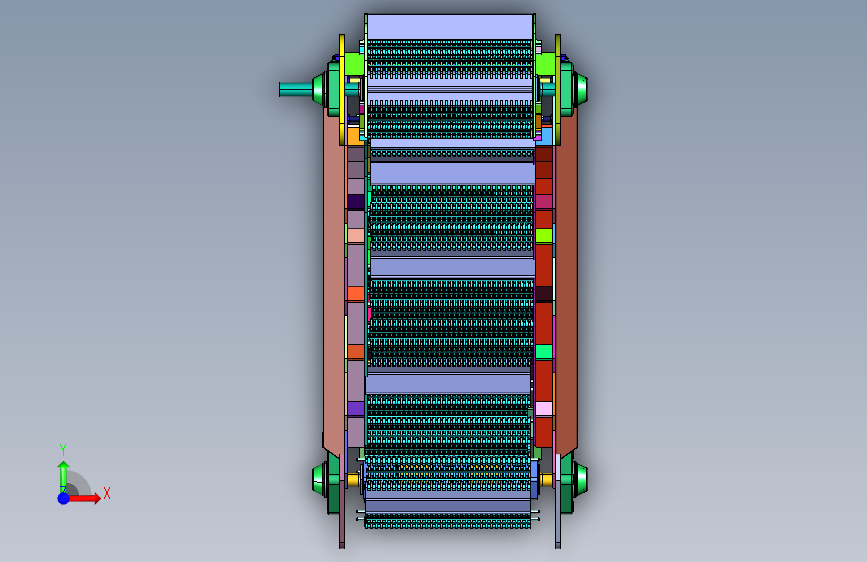The image size is (867, 562).
Task: Click the blue Z axis ball on the triad
Action: tap(64, 498)
